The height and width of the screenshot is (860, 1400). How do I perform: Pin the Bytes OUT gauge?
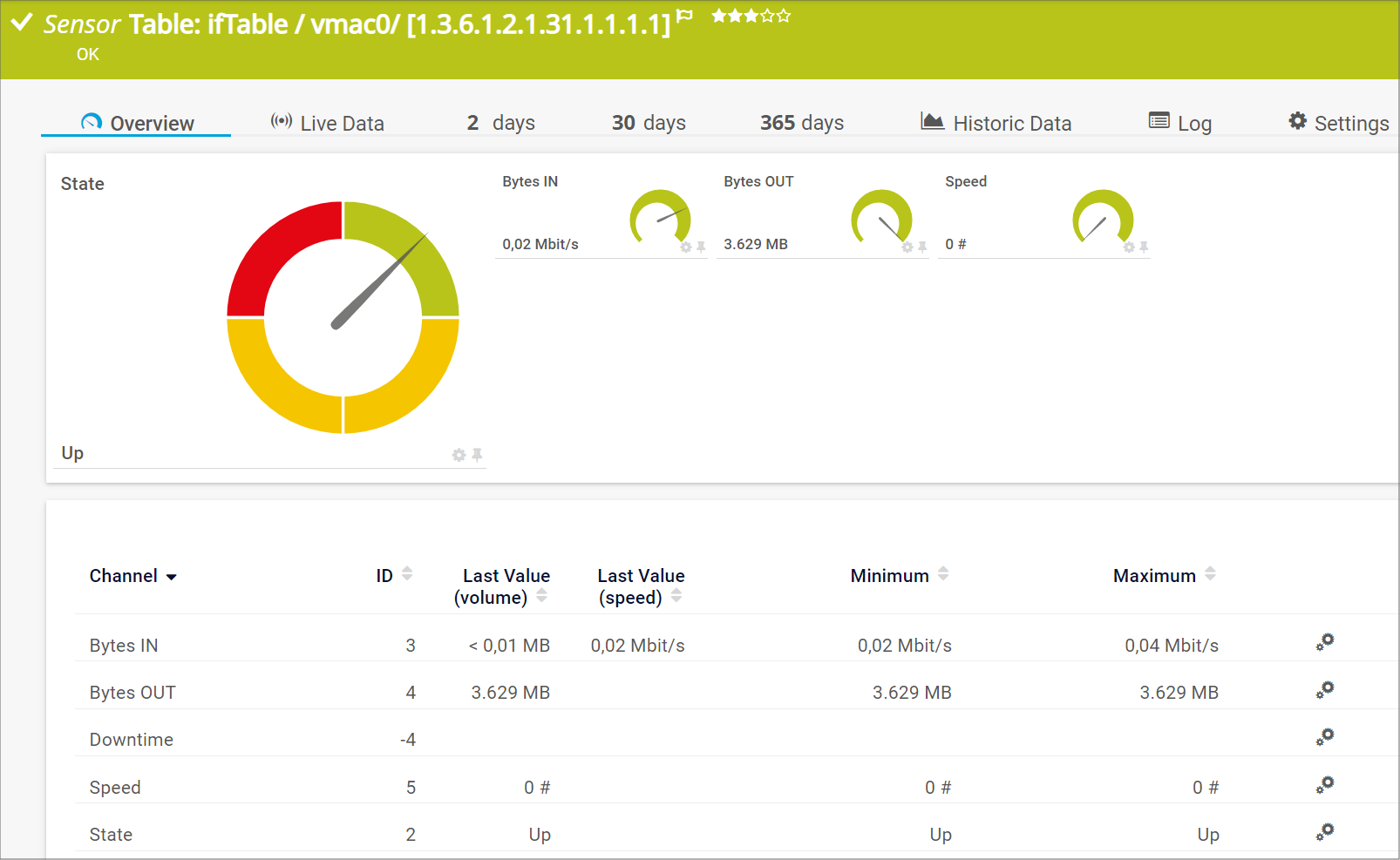pyautogui.click(x=922, y=247)
